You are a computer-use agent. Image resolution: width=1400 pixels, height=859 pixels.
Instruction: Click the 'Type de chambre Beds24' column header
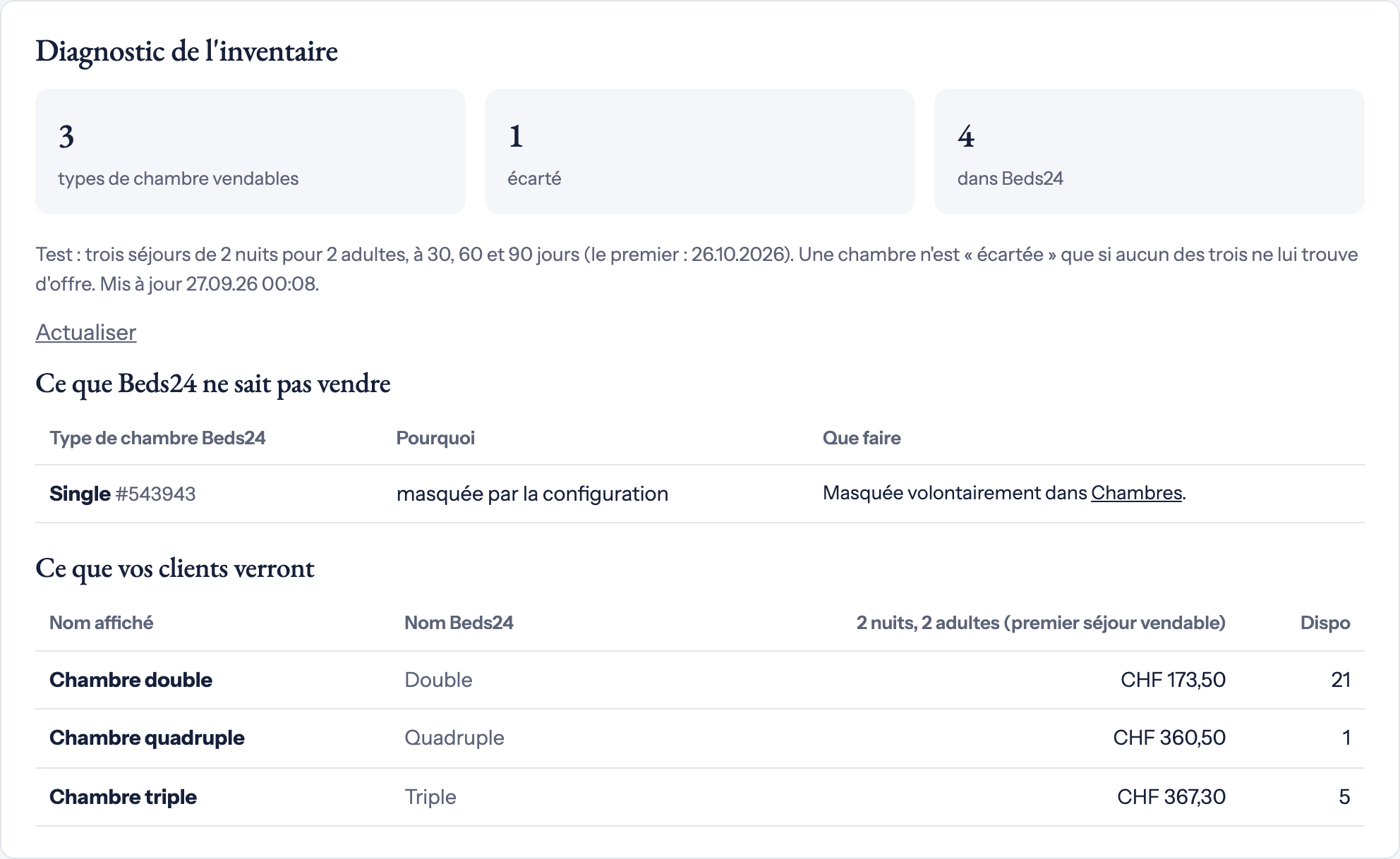157,438
